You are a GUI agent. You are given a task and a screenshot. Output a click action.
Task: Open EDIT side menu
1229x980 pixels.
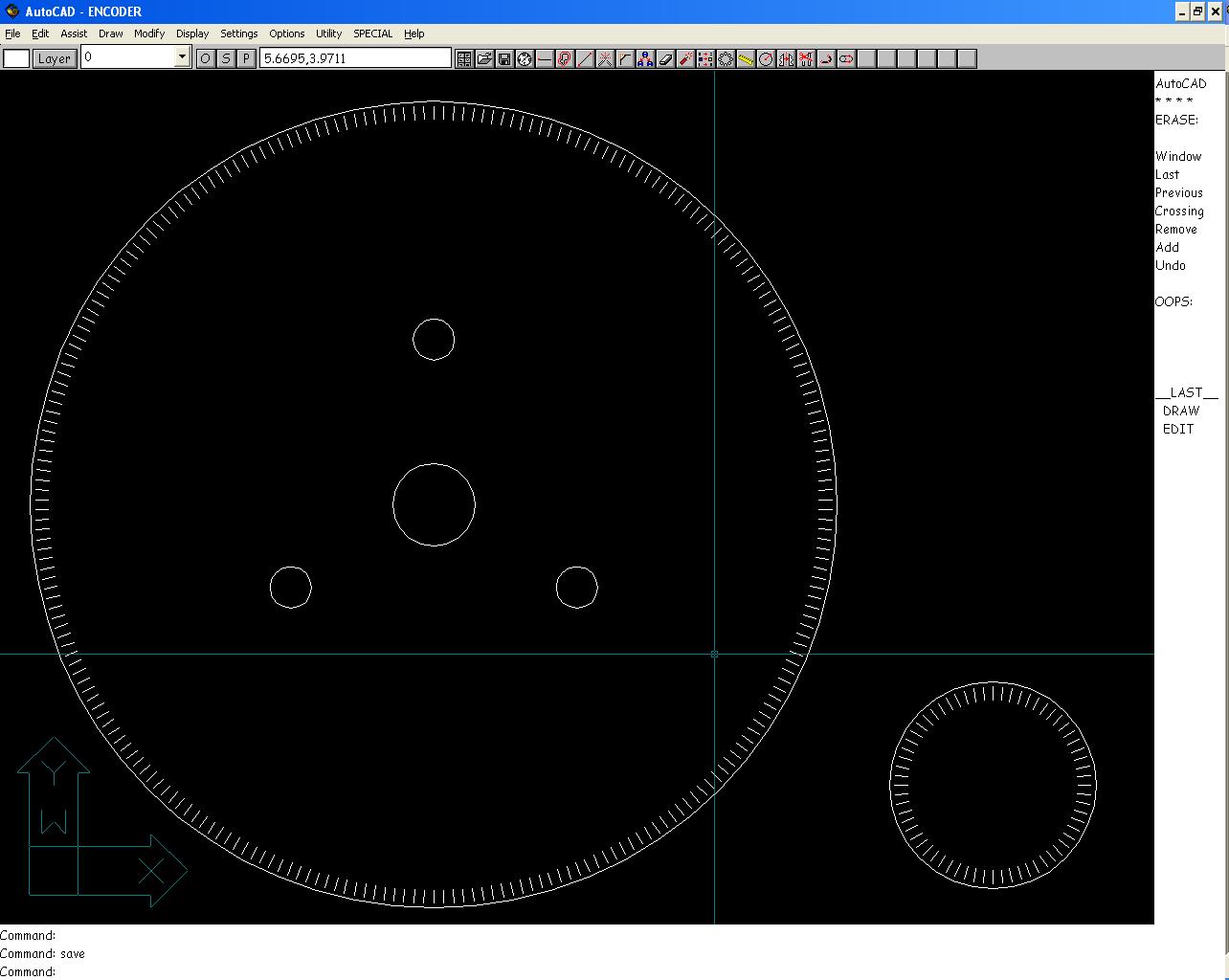(x=1178, y=429)
